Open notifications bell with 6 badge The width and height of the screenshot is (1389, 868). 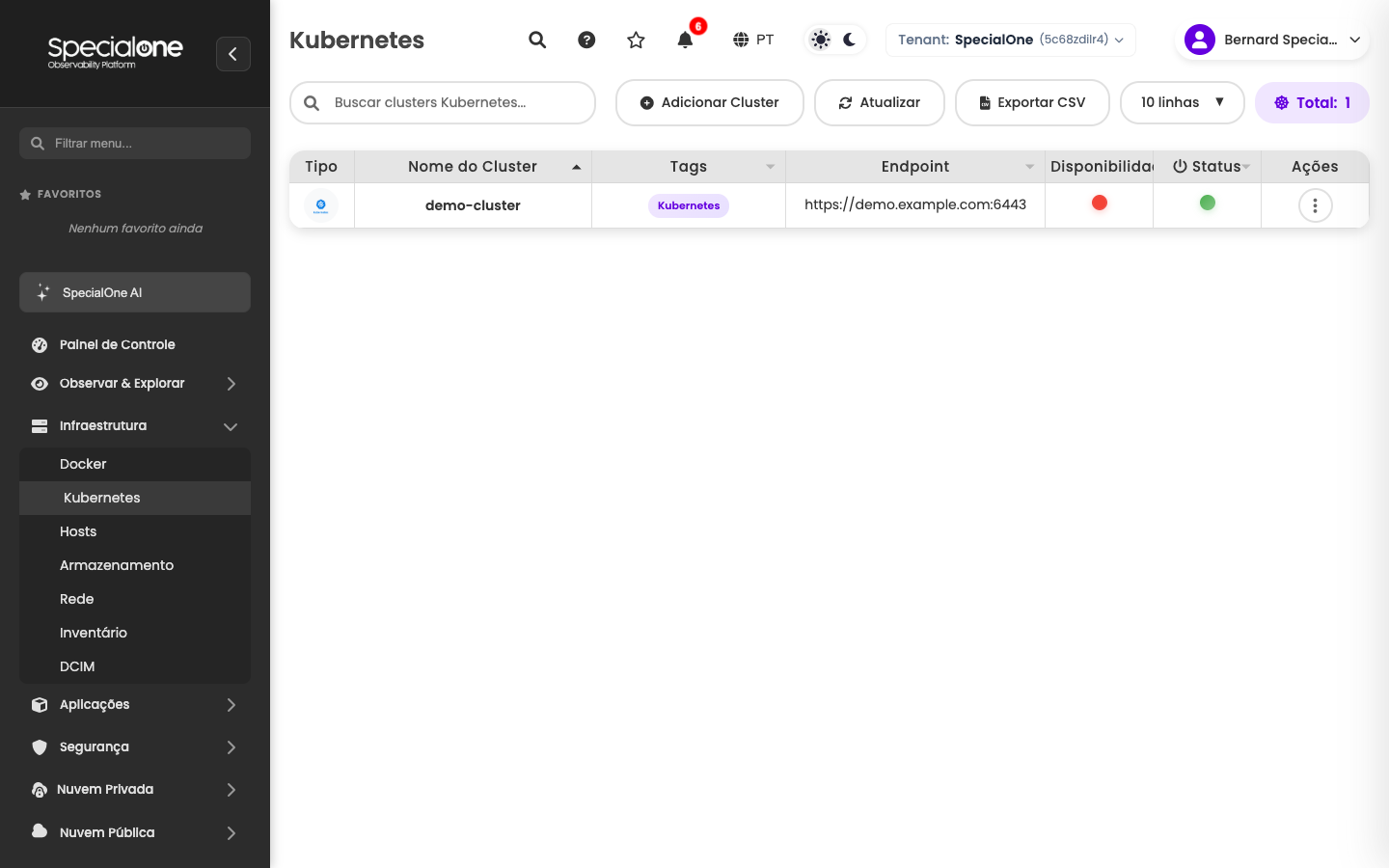[686, 39]
